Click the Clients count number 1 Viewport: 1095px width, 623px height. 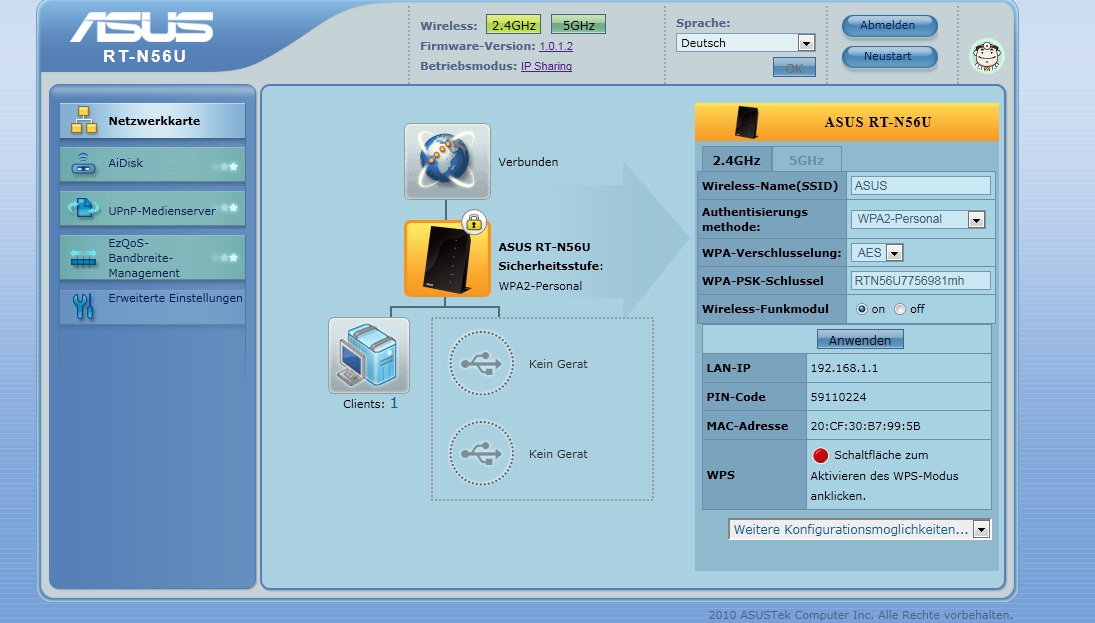pos(394,403)
